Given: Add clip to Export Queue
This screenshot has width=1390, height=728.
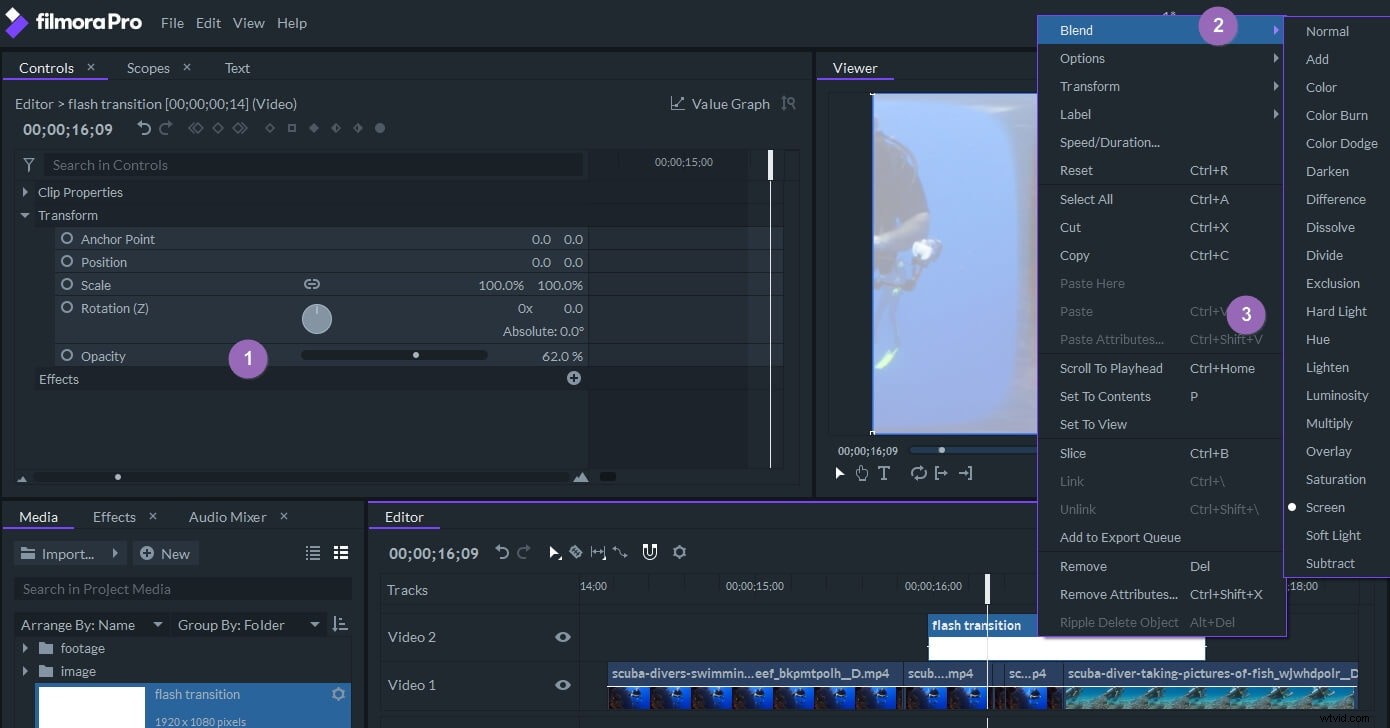Looking at the screenshot, I should pos(1120,537).
